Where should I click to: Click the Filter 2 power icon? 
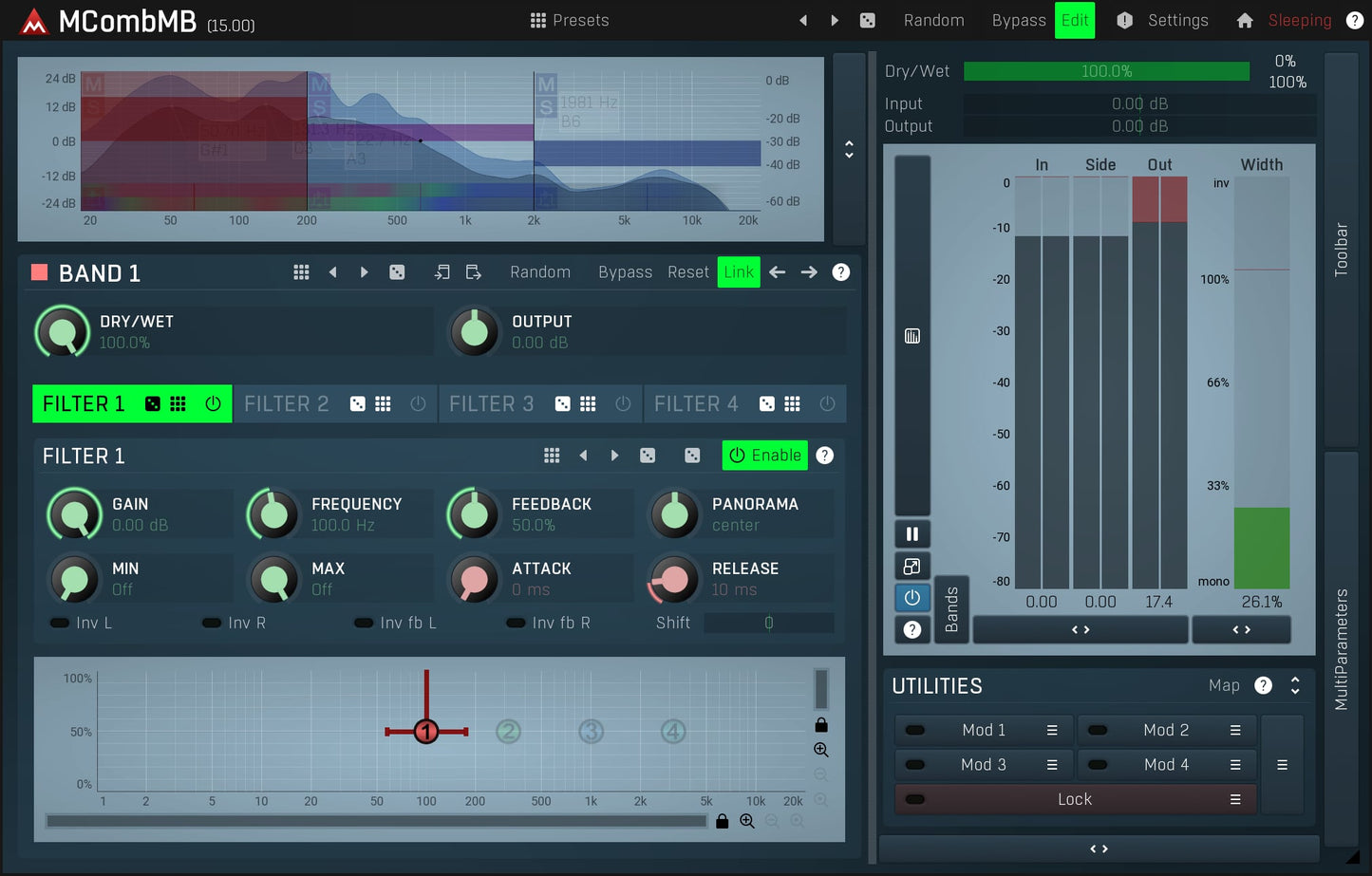418,404
